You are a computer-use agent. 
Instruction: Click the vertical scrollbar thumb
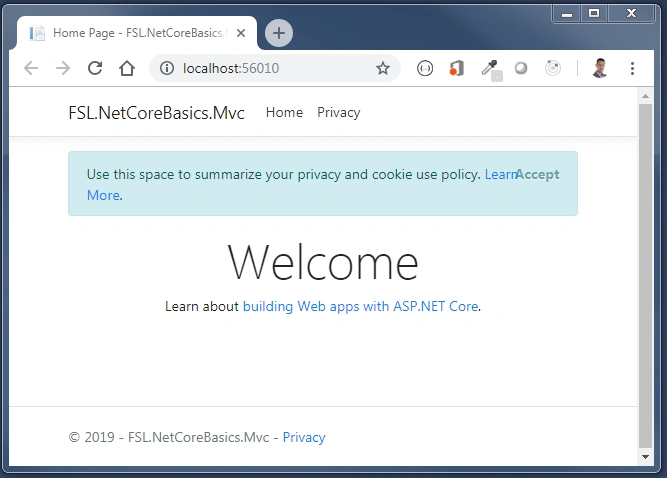point(645,276)
